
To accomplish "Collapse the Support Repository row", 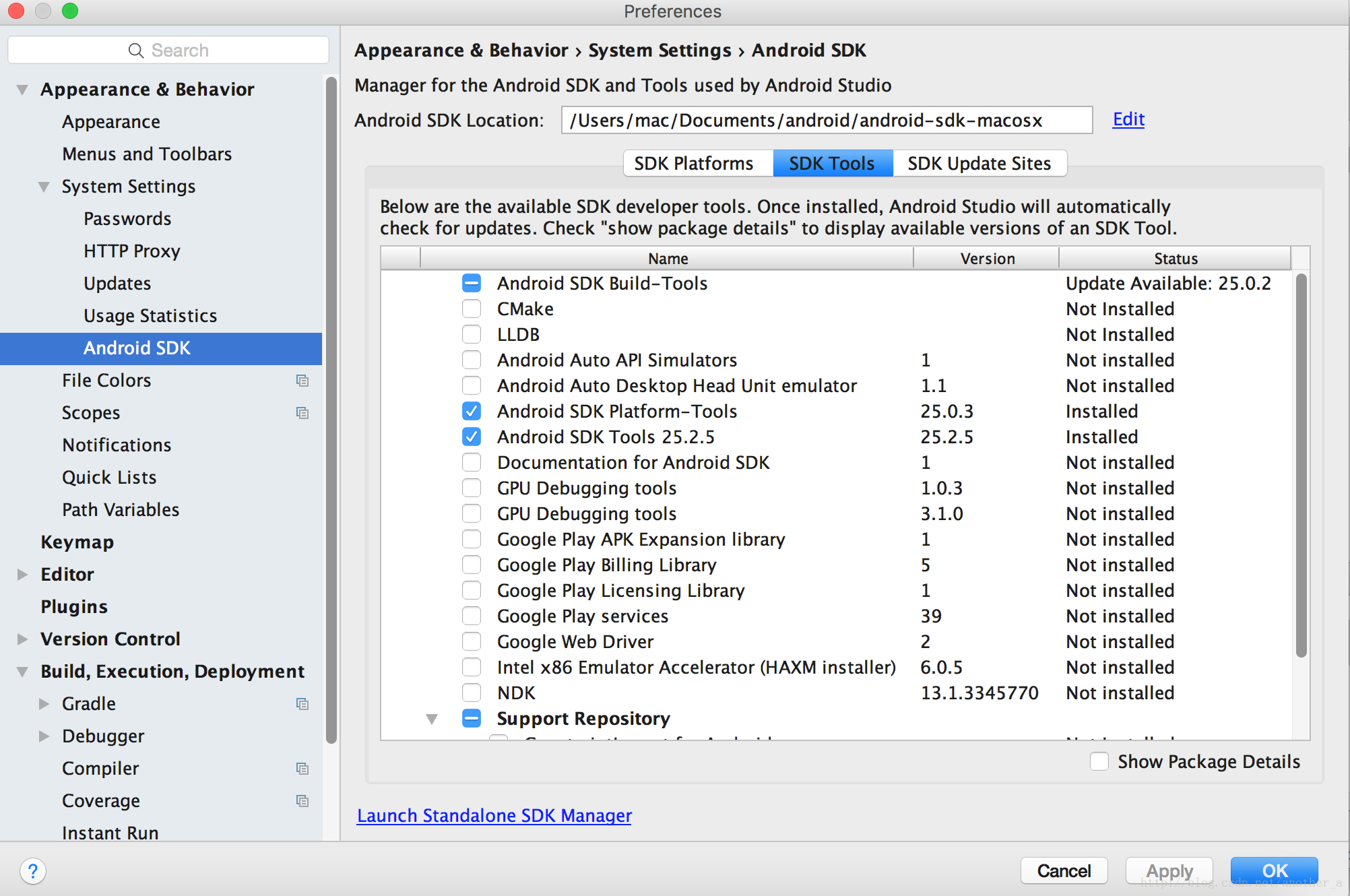I will coord(432,719).
